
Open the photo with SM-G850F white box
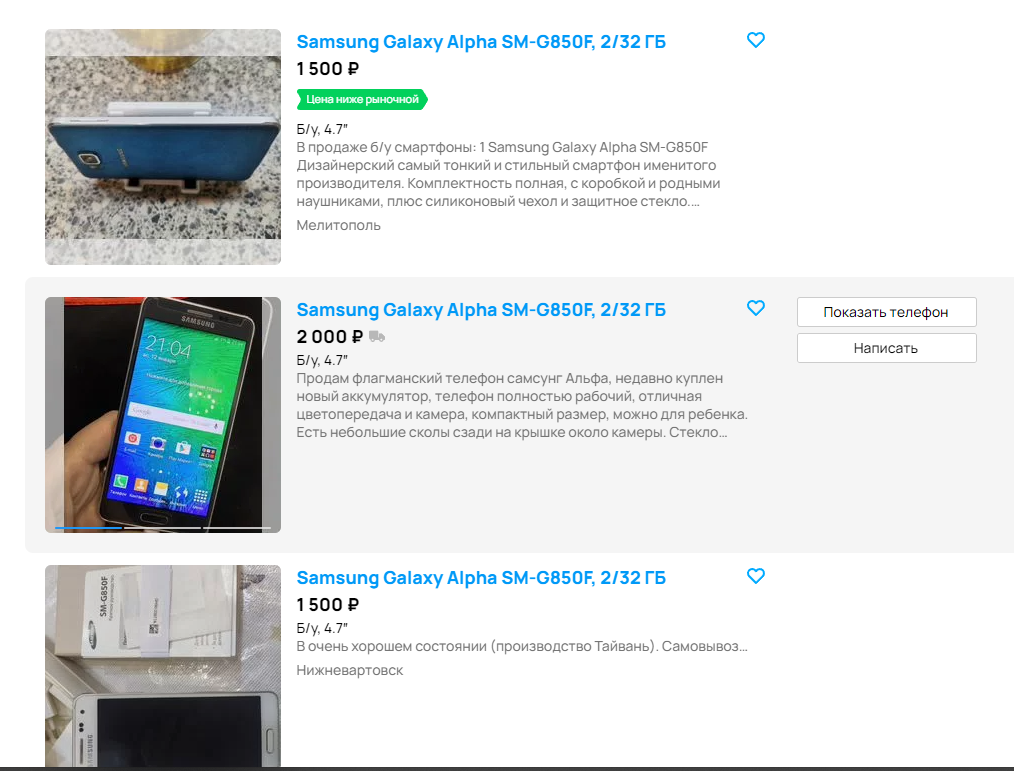(163, 666)
